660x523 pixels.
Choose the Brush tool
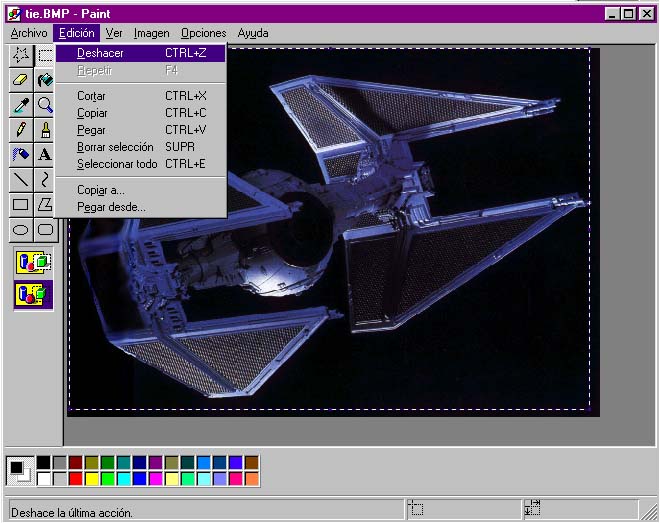tap(45, 130)
